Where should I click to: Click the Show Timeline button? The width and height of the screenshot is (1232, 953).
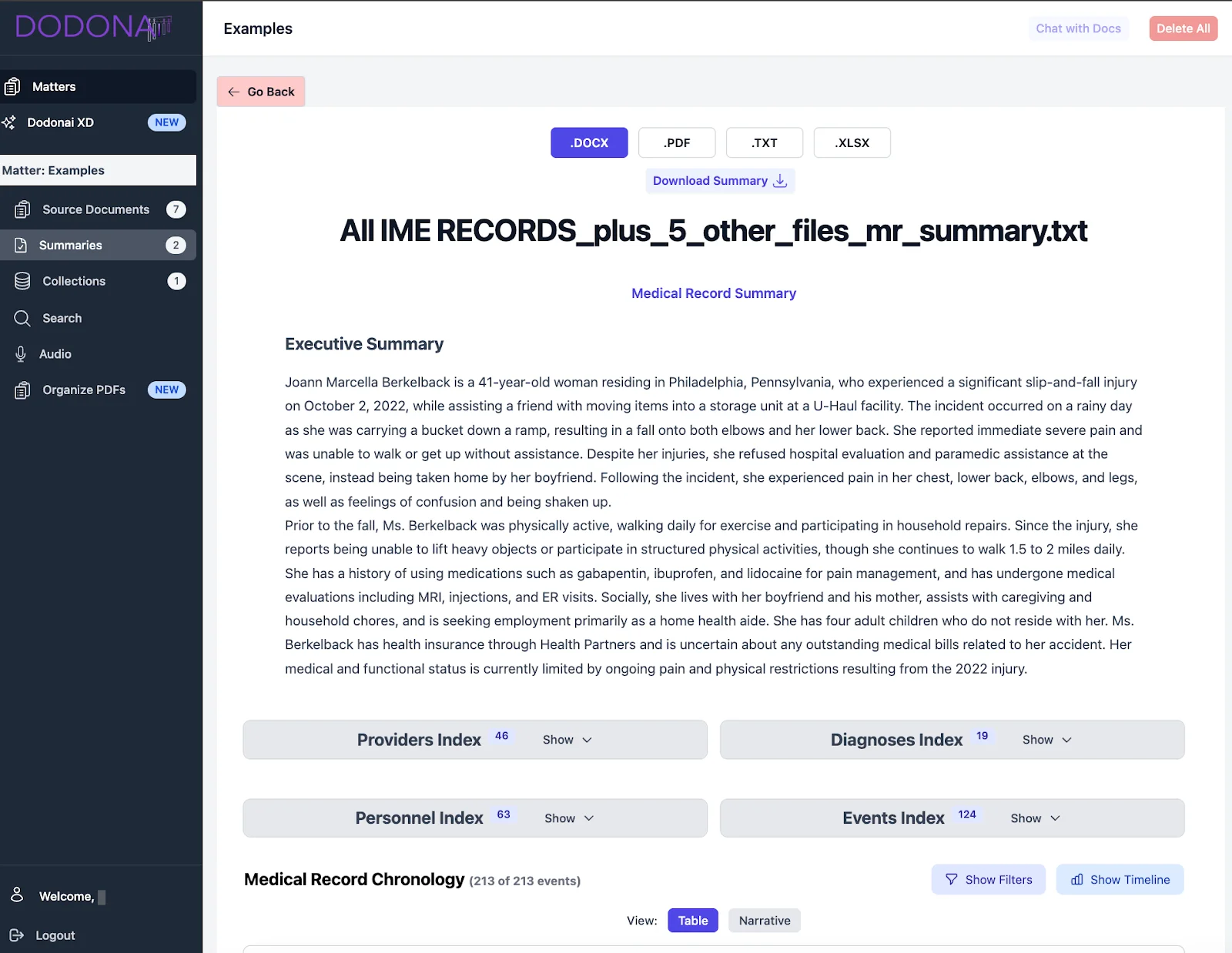pyautogui.click(x=1120, y=880)
